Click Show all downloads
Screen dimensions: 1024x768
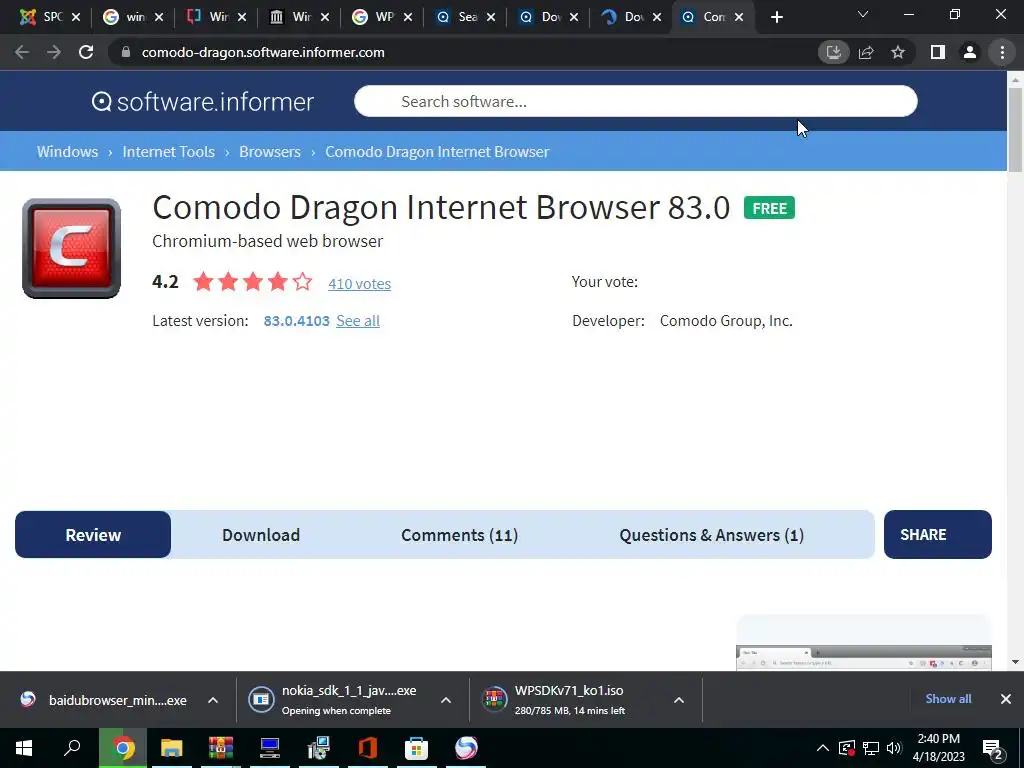coord(948,699)
